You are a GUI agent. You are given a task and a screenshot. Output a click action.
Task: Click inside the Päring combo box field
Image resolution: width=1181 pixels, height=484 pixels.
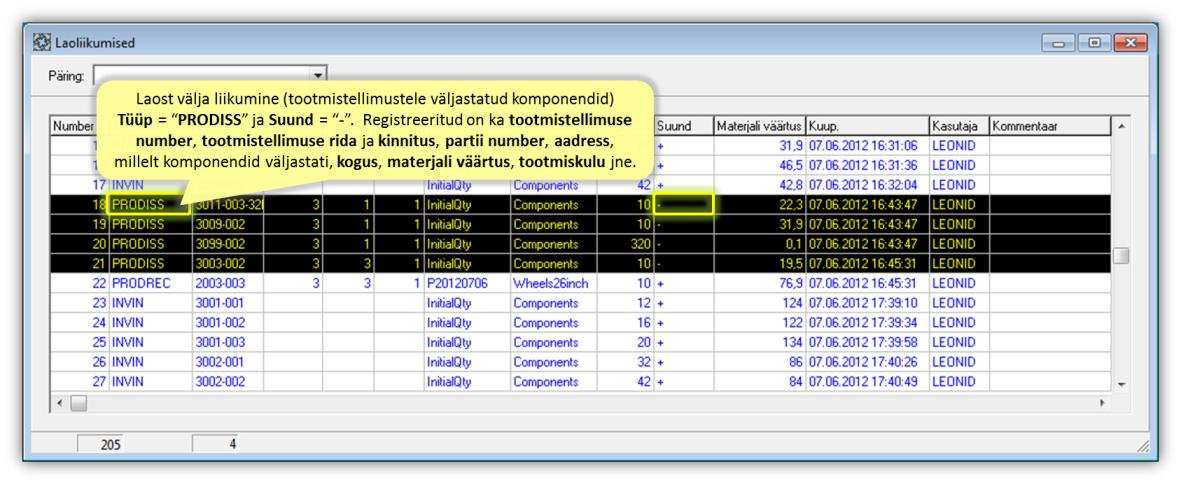tap(200, 76)
